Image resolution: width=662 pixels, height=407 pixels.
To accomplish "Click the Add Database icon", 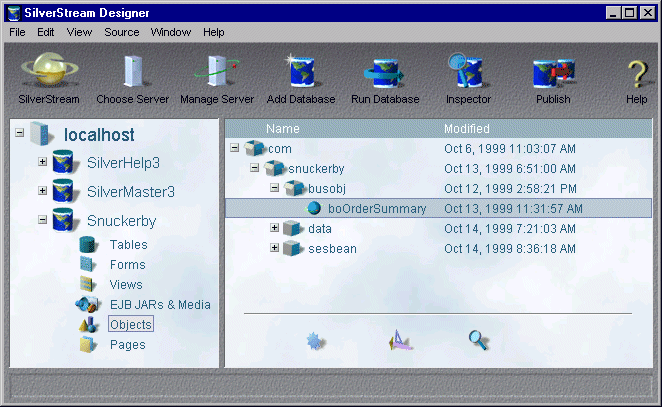I will pyautogui.click(x=301, y=71).
